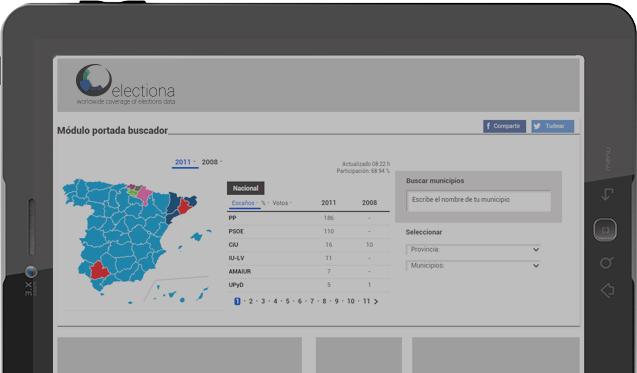Image resolution: width=637 pixels, height=373 pixels.
Task: Go to results page 7
Action: tap(312, 301)
